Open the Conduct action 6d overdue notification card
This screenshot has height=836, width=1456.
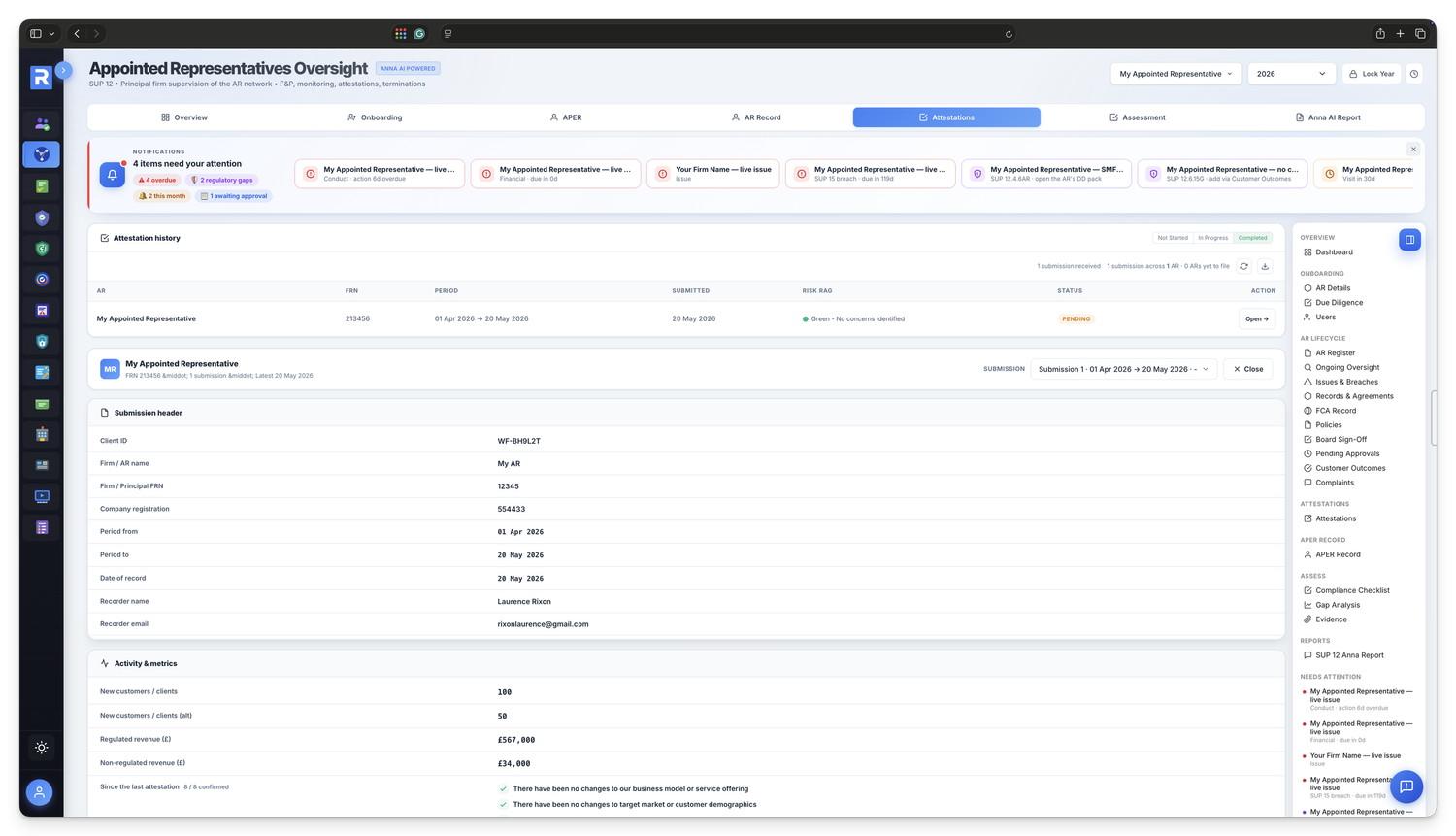pos(380,174)
